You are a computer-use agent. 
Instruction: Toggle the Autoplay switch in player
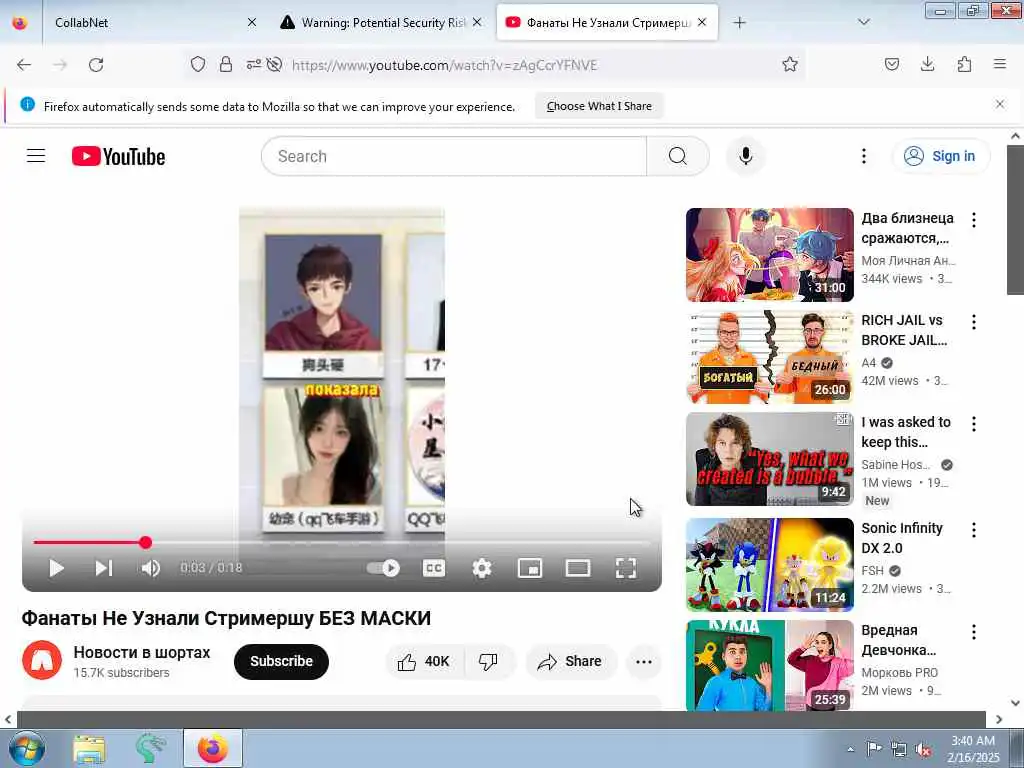pyautogui.click(x=383, y=568)
